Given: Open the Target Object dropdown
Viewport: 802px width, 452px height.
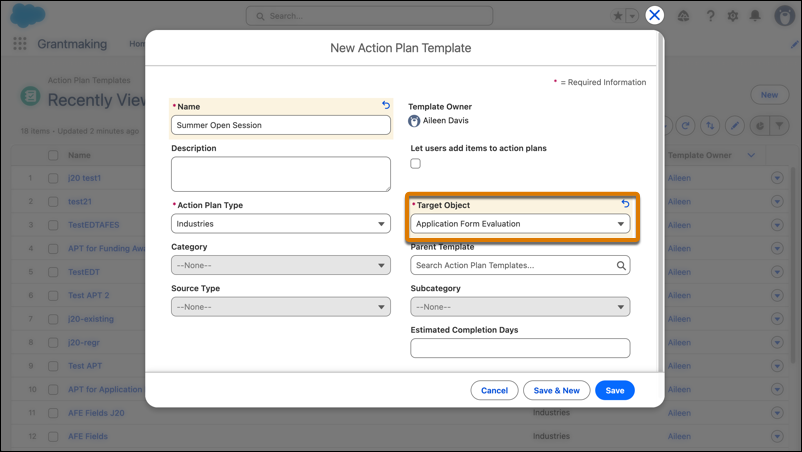Looking at the screenshot, I should (x=520, y=224).
